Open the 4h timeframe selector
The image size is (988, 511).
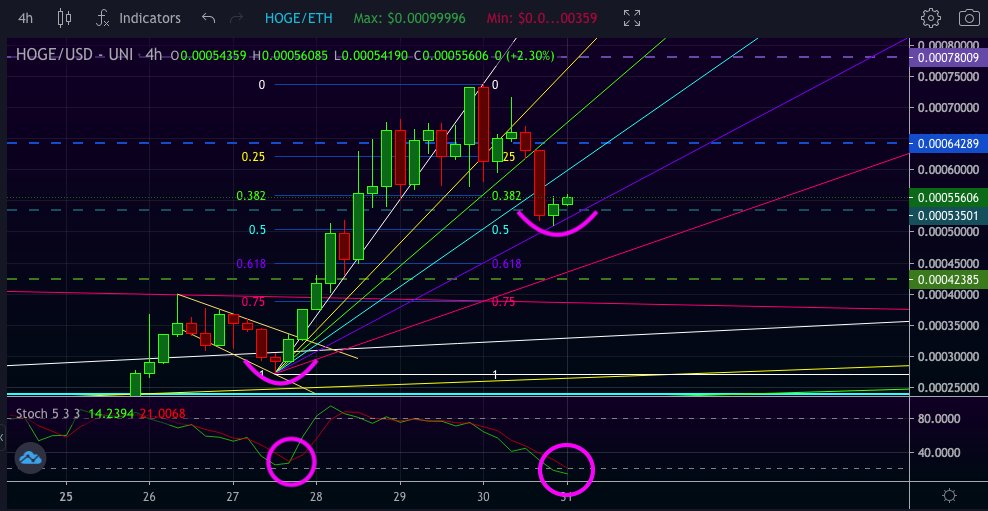(x=25, y=18)
